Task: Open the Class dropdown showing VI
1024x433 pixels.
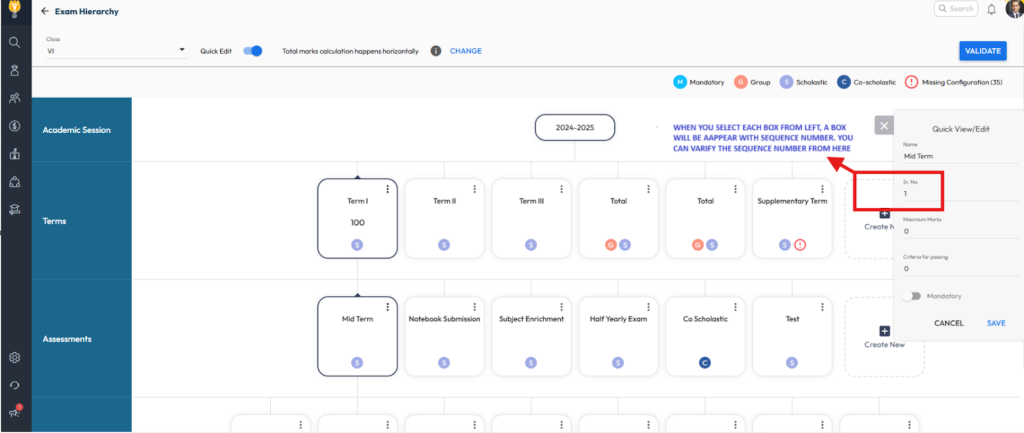Action: coord(115,50)
